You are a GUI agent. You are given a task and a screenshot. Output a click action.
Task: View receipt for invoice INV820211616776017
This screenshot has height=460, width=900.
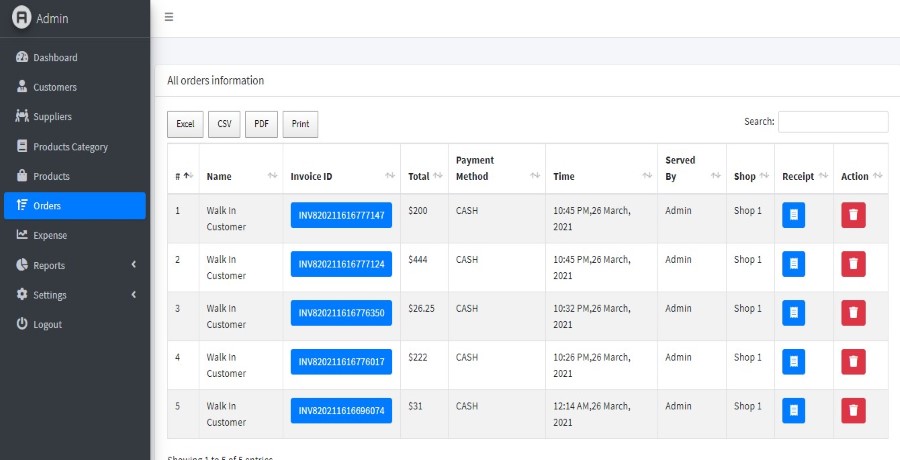(793, 361)
